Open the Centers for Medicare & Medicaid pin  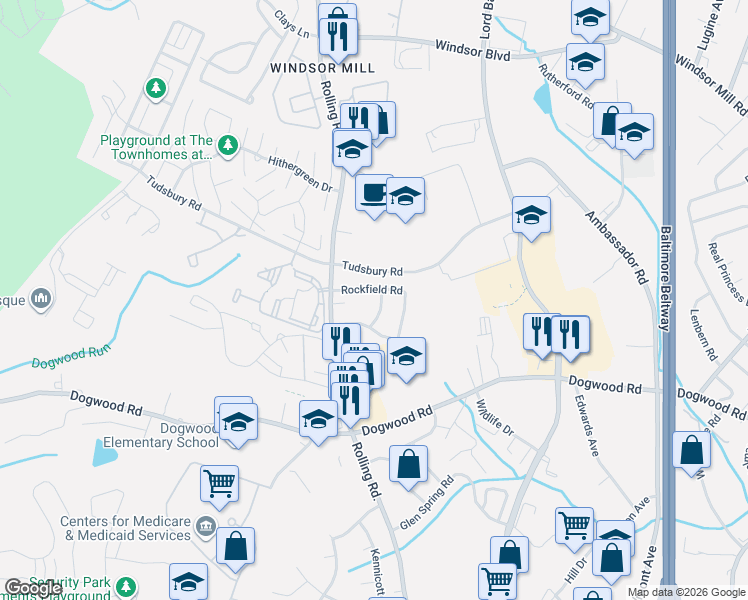(206, 528)
